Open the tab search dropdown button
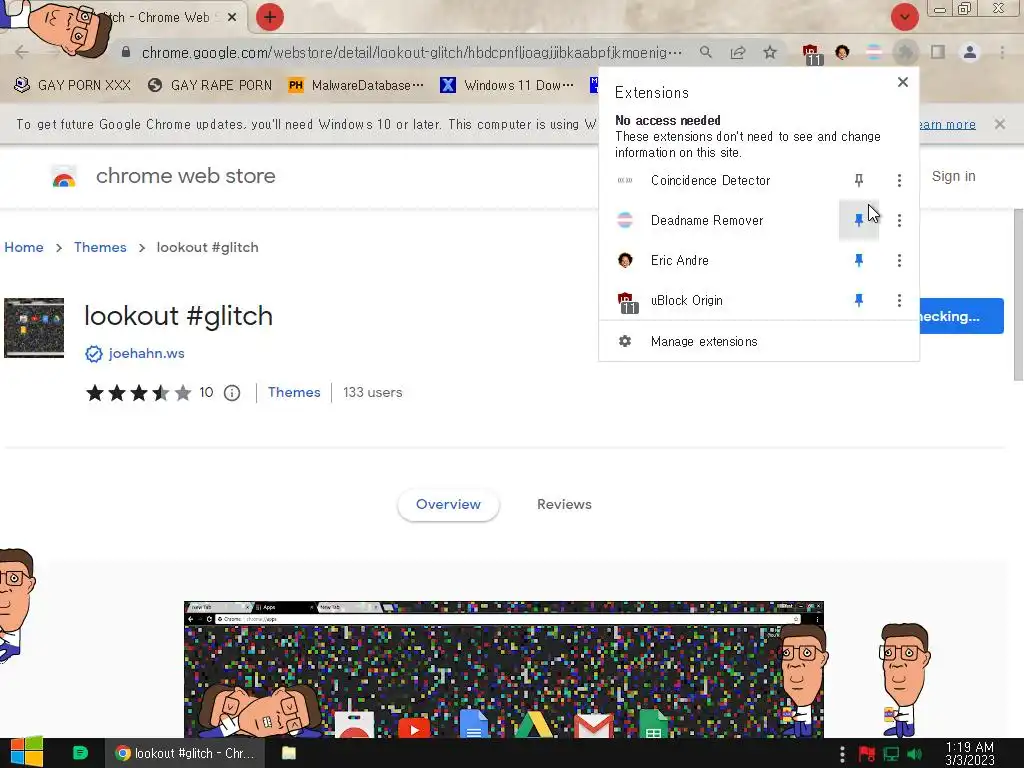This screenshot has height=768, width=1024. coord(904,17)
